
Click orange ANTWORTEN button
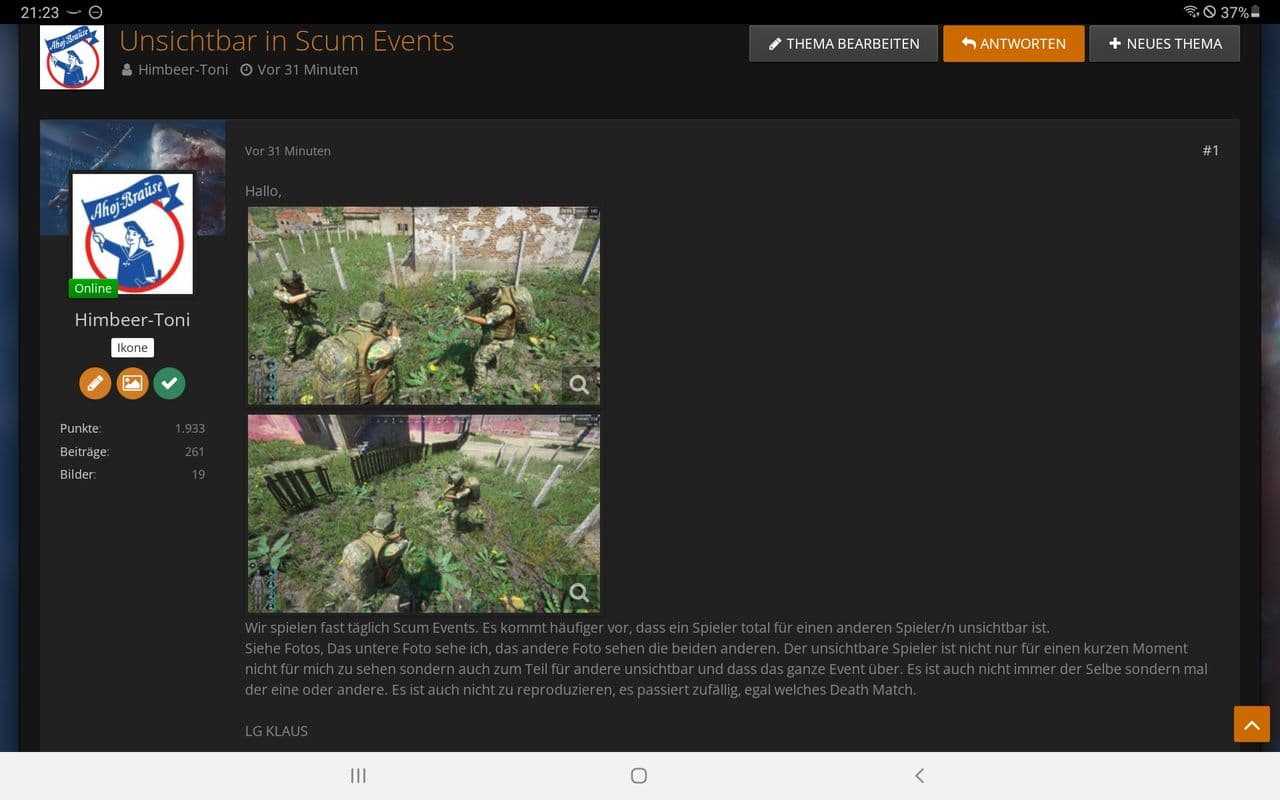1013,43
